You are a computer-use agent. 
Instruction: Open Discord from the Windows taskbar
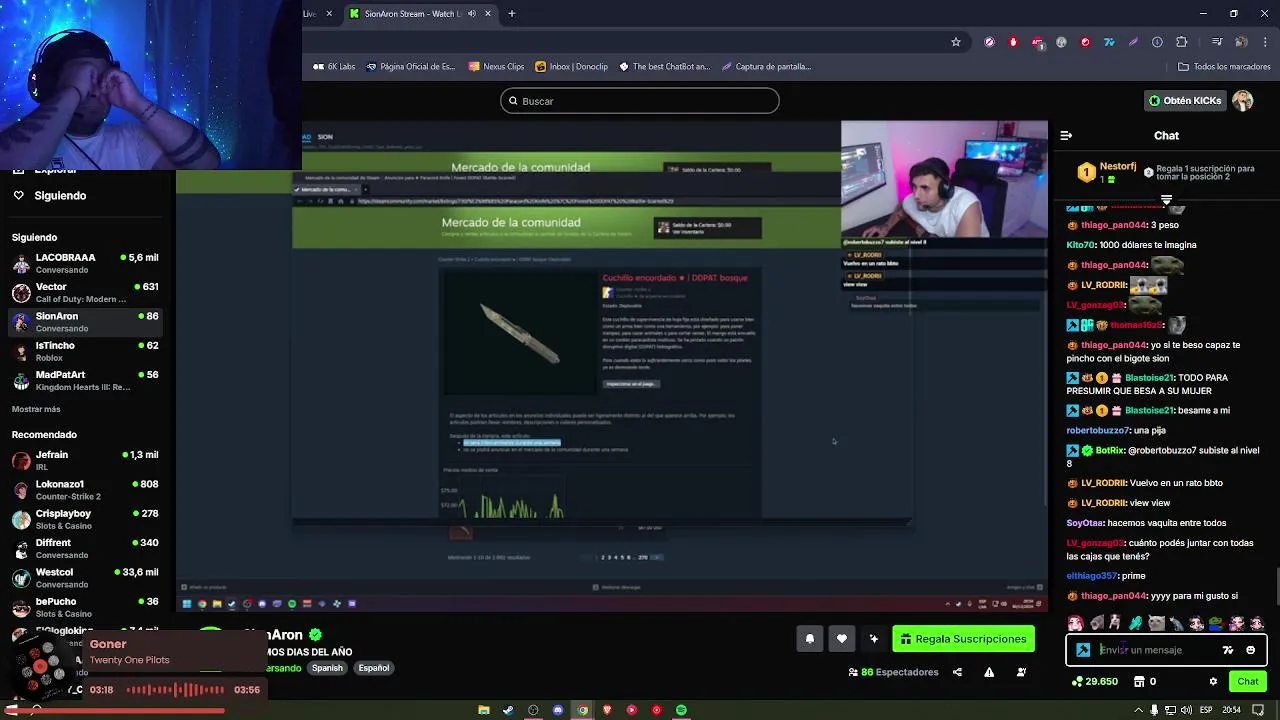tap(557, 710)
